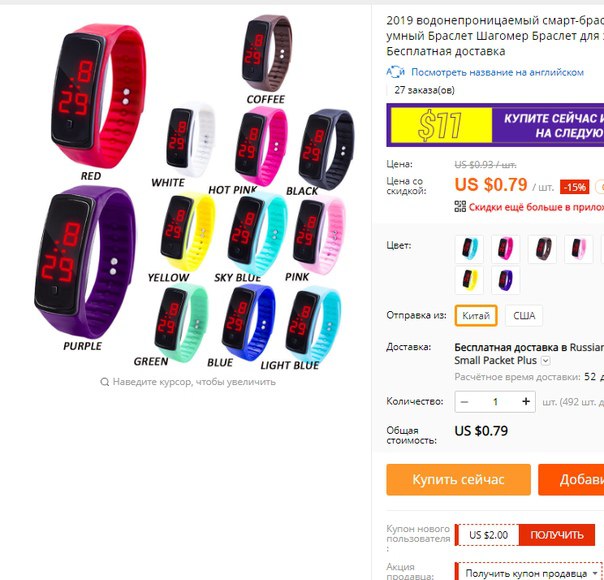
Task: Increase quantity with the plus button
Action: pos(526,402)
